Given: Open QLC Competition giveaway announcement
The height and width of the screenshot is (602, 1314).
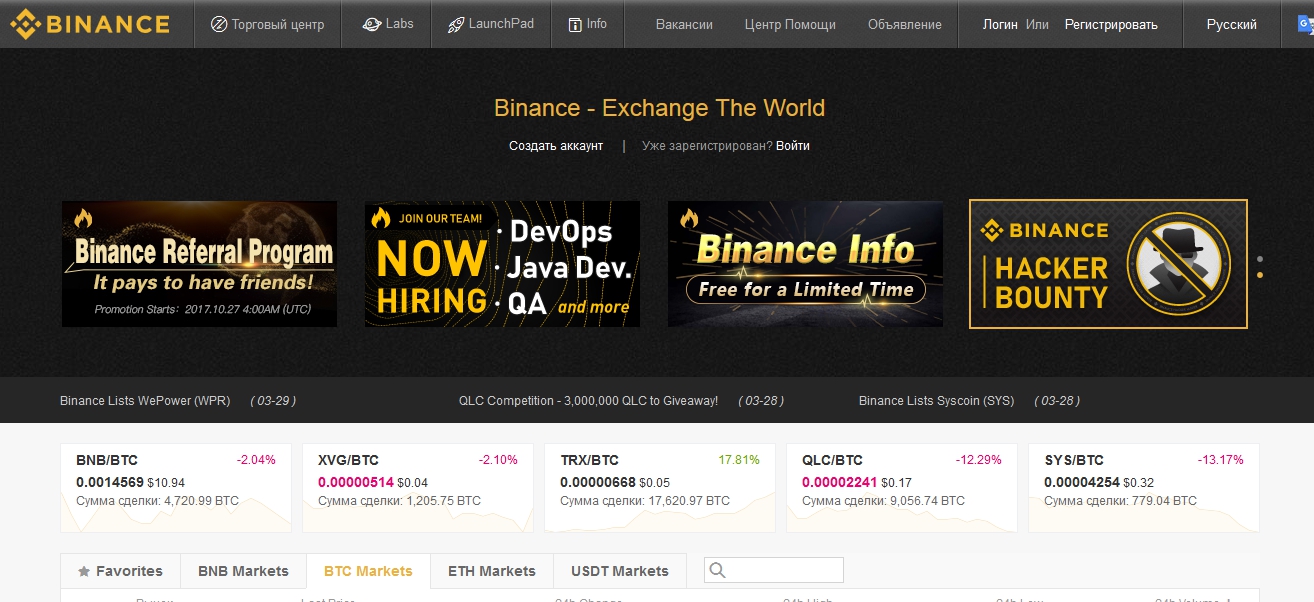Looking at the screenshot, I should click(x=588, y=401).
